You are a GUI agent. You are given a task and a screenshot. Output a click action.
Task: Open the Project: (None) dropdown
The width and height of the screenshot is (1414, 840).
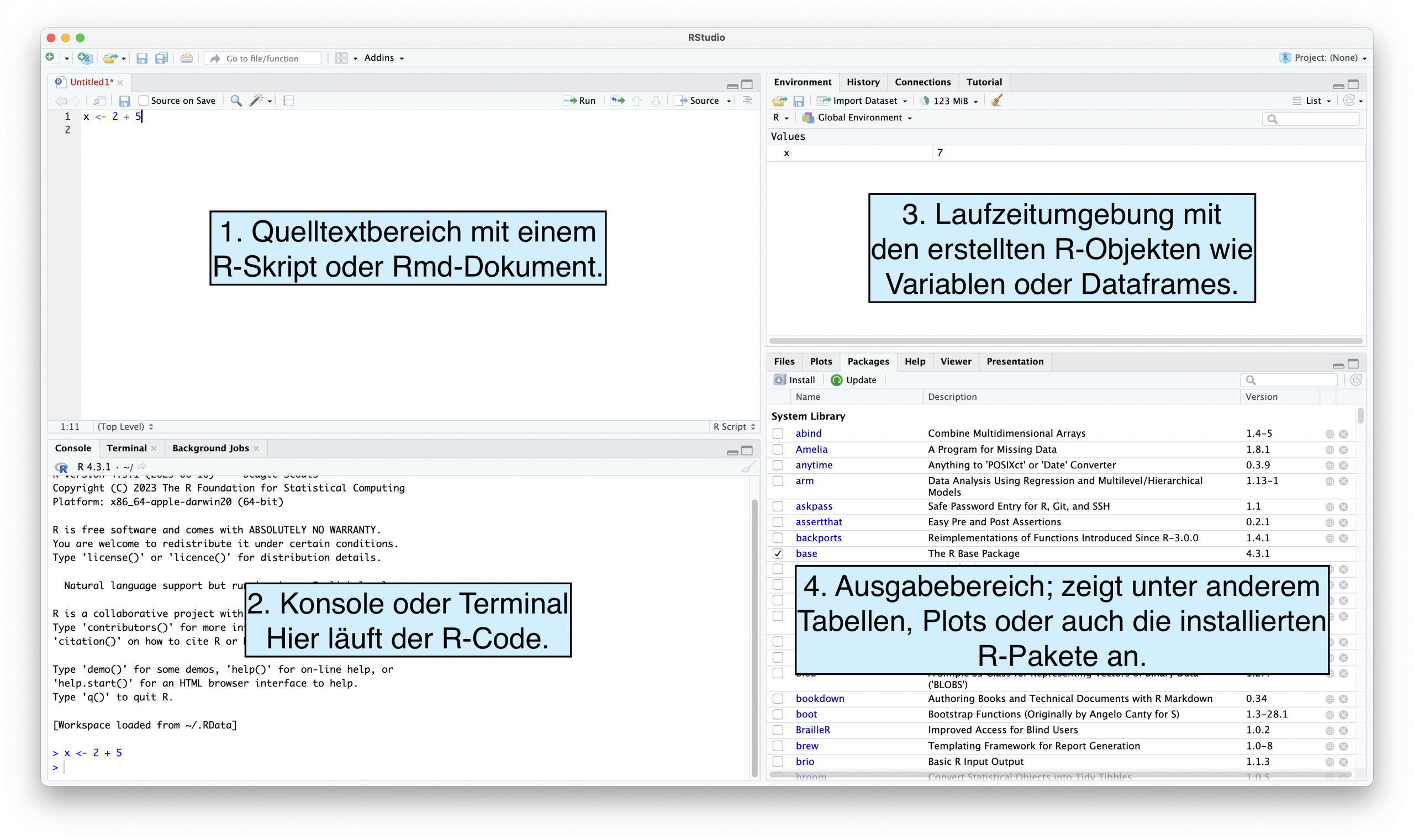[1322, 58]
